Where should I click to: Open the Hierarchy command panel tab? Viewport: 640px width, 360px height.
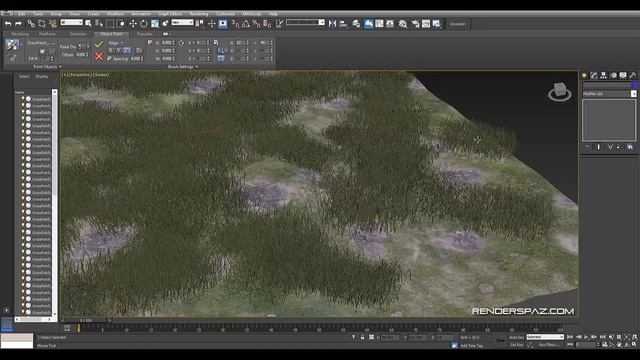click(603, 76)
